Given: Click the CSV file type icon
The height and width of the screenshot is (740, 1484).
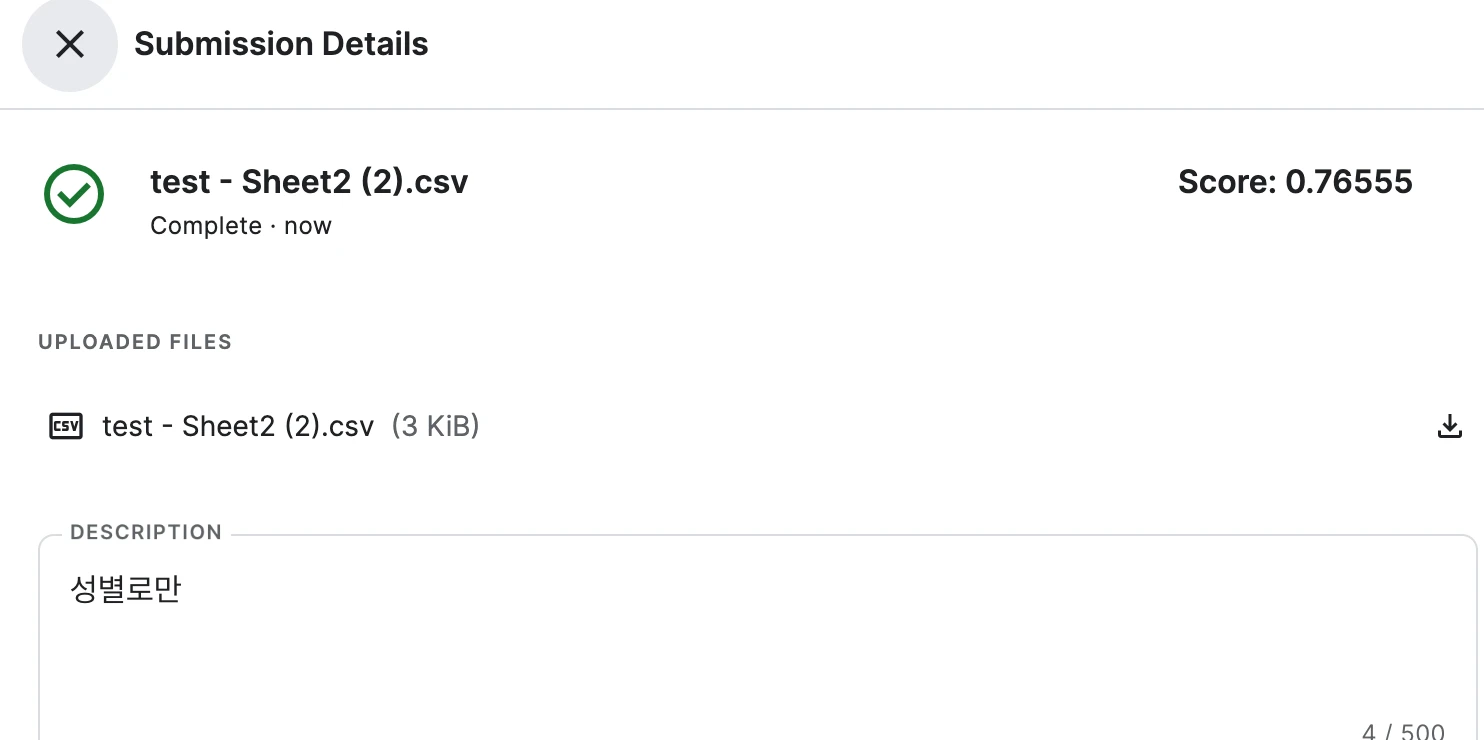Looking at the screenshot, I should coord(66,427).
